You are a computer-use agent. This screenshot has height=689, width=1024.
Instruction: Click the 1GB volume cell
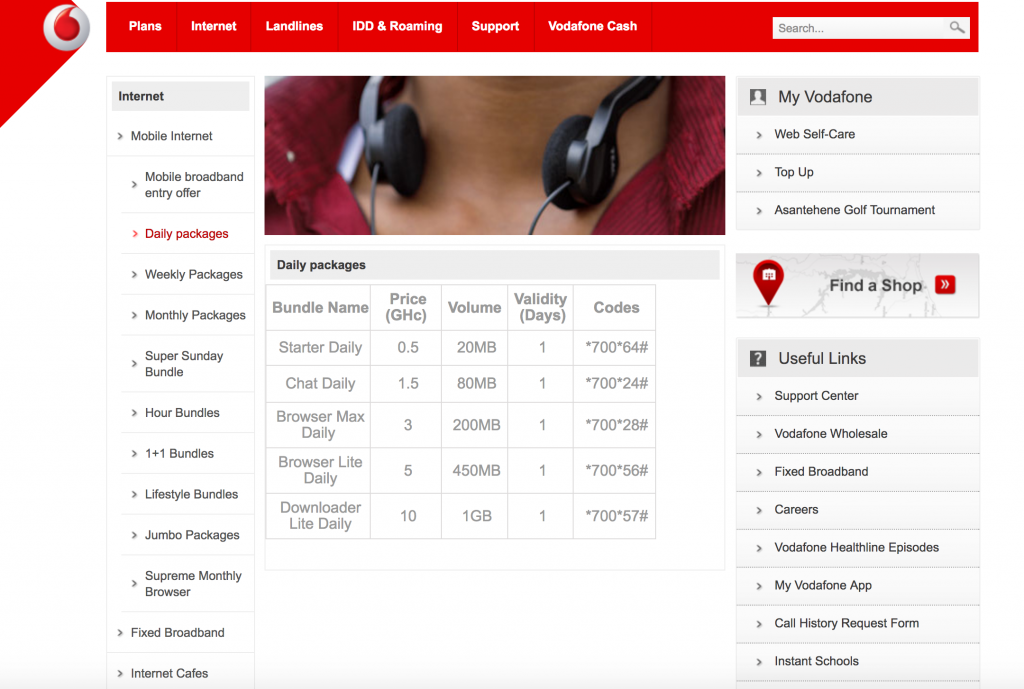[475, 516]
